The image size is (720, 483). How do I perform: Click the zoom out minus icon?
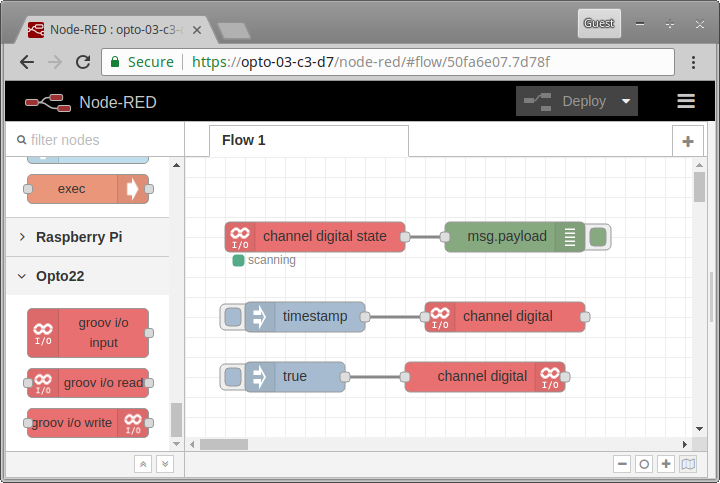point(622,464)
